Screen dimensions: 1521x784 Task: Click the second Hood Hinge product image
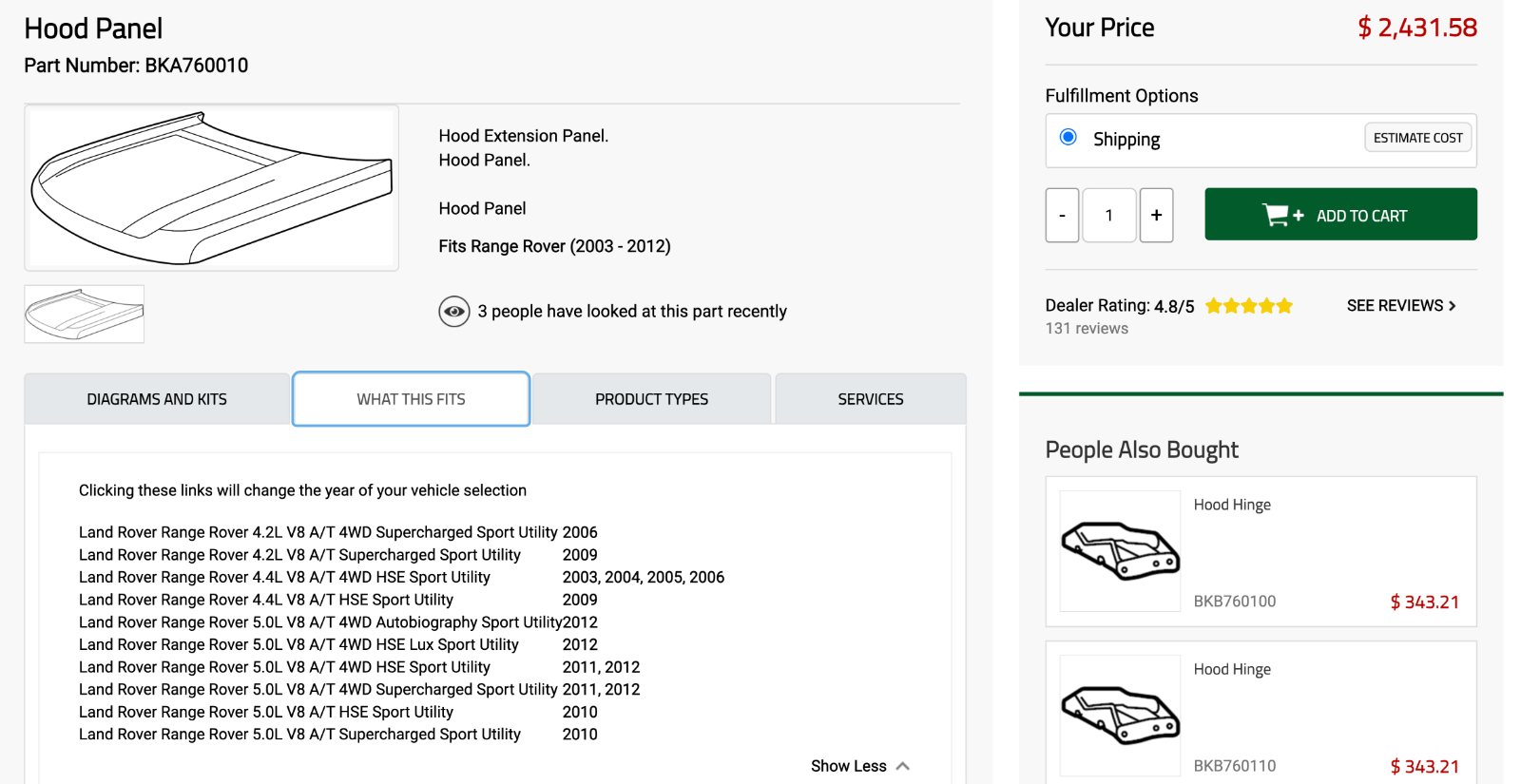coord(1120,716)
